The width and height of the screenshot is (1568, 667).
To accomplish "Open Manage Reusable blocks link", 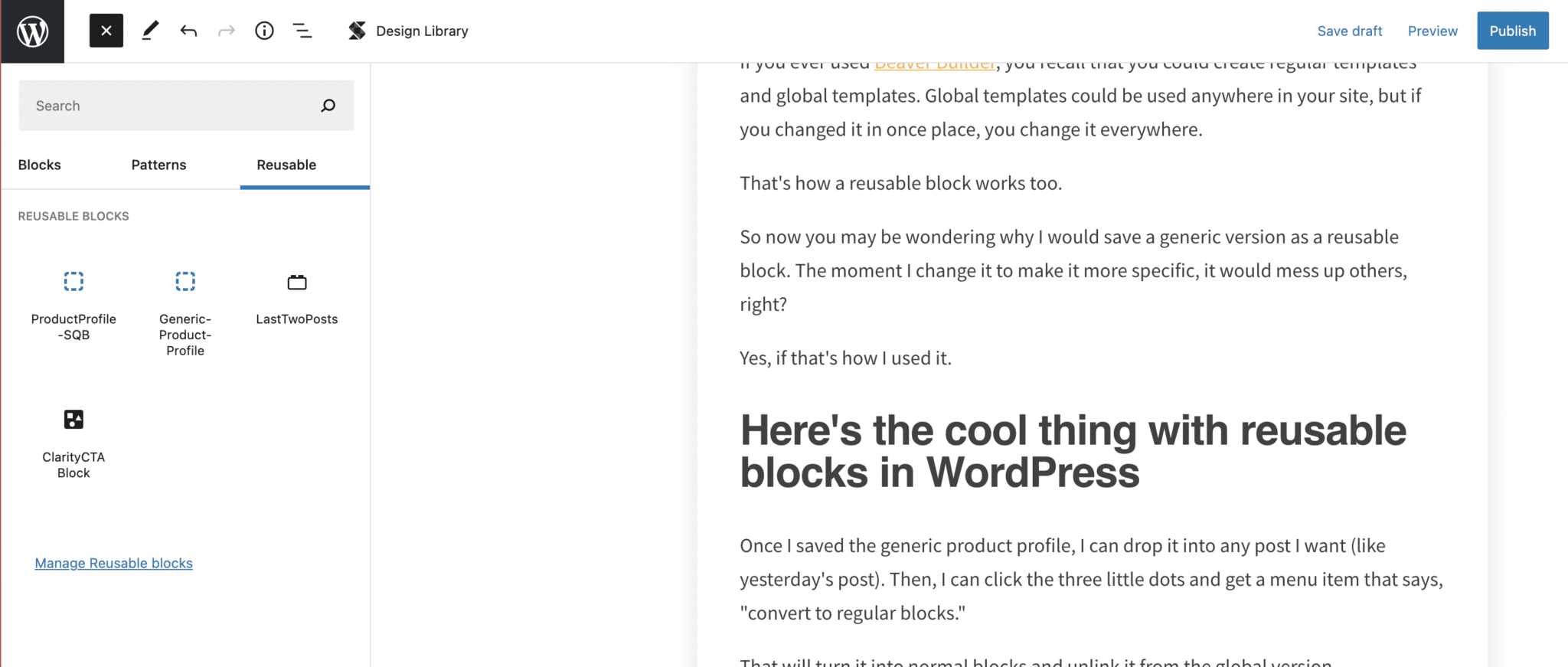I will (x=113, y=563).
